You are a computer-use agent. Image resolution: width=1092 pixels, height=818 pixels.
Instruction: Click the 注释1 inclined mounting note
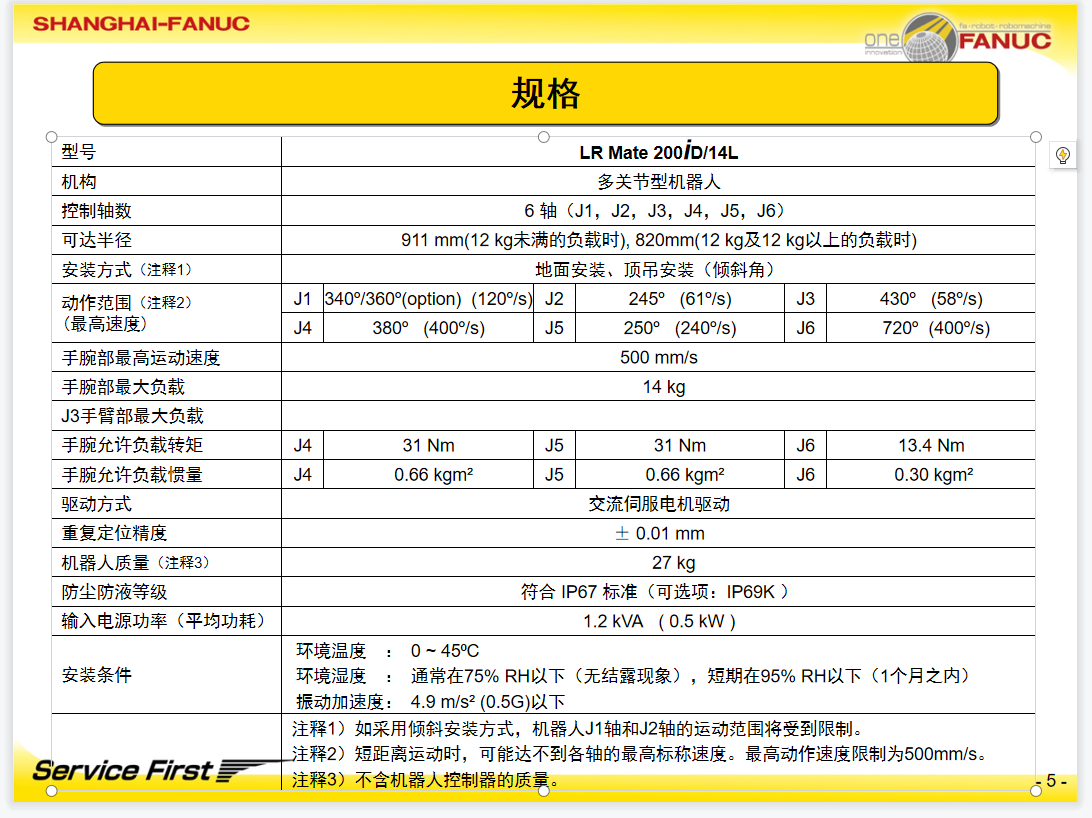point(579,729)
